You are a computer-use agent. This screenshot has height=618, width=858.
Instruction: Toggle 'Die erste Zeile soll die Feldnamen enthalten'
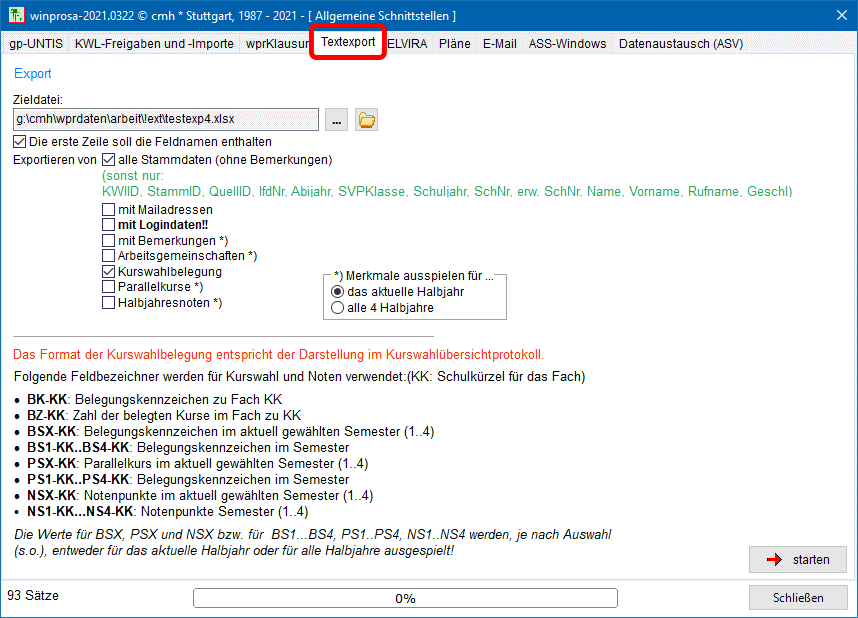point(20,142)
